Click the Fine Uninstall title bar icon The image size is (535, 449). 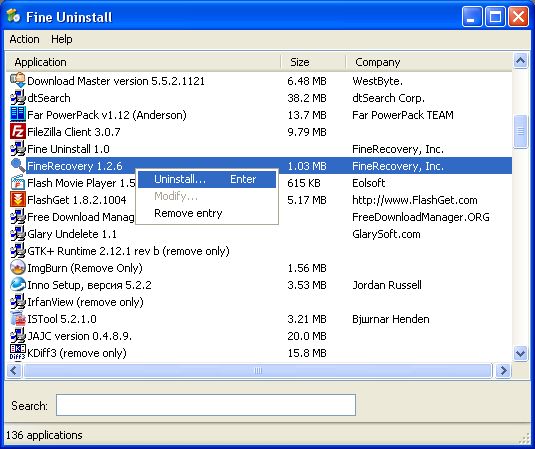click(14, 16)
